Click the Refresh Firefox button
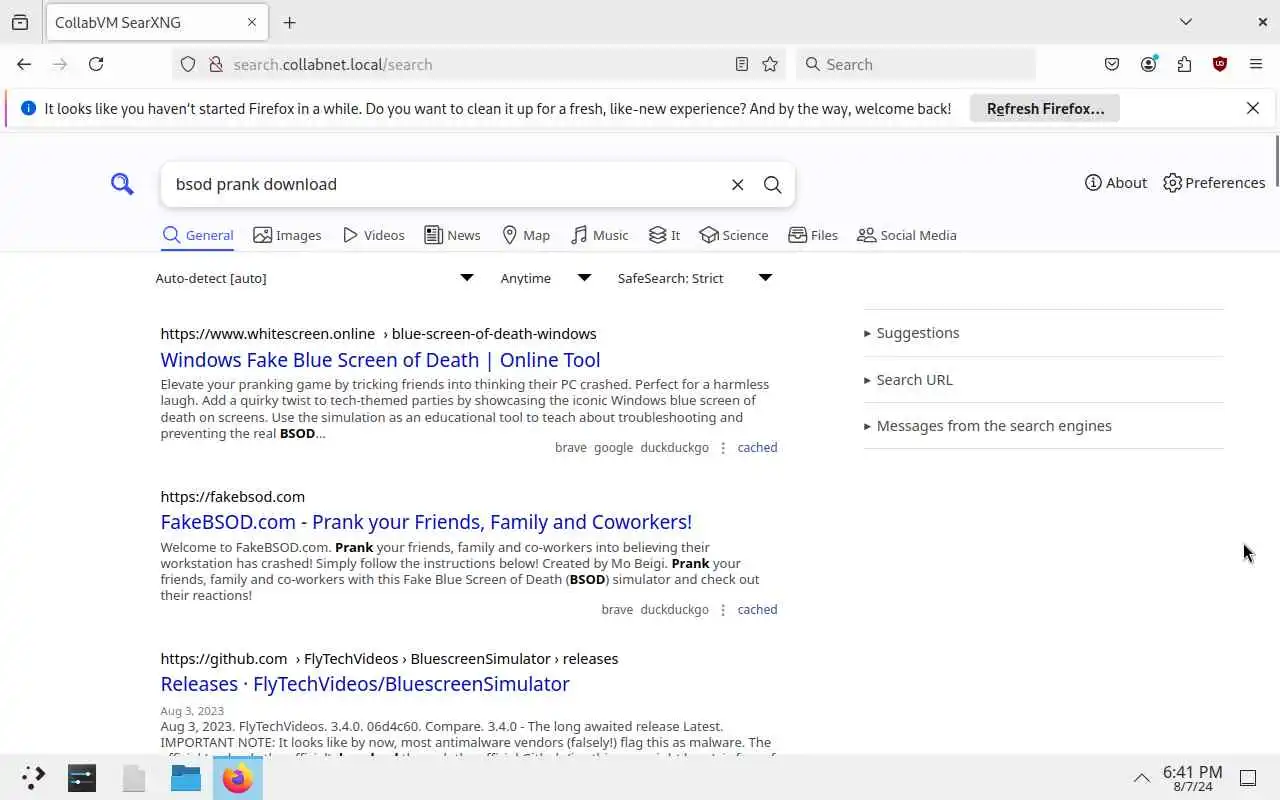Screen dimensions: 1280x800 click(x=1045, y=109)
